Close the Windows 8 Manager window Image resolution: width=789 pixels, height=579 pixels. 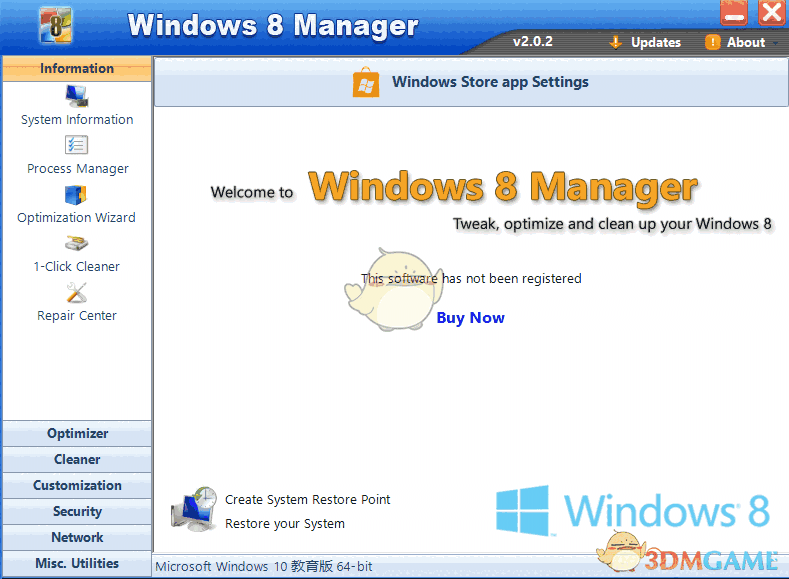[x=772, y=13]
